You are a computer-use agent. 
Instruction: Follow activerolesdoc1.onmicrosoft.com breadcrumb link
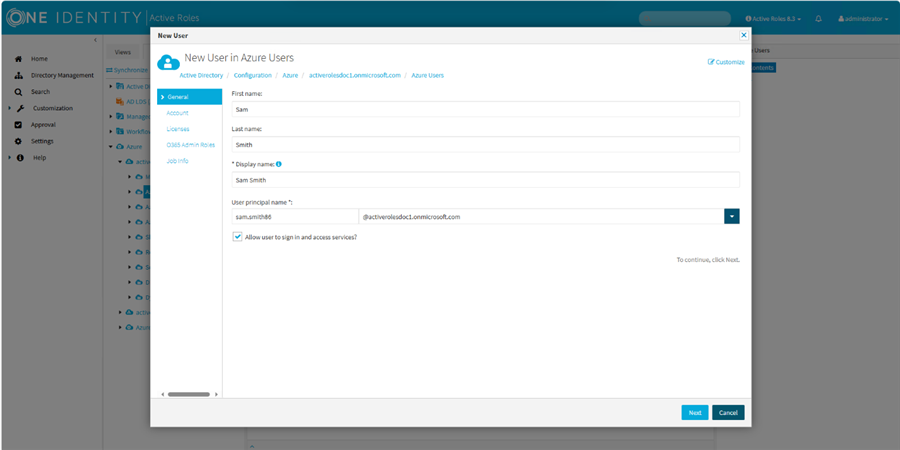(x=355, y=75)
